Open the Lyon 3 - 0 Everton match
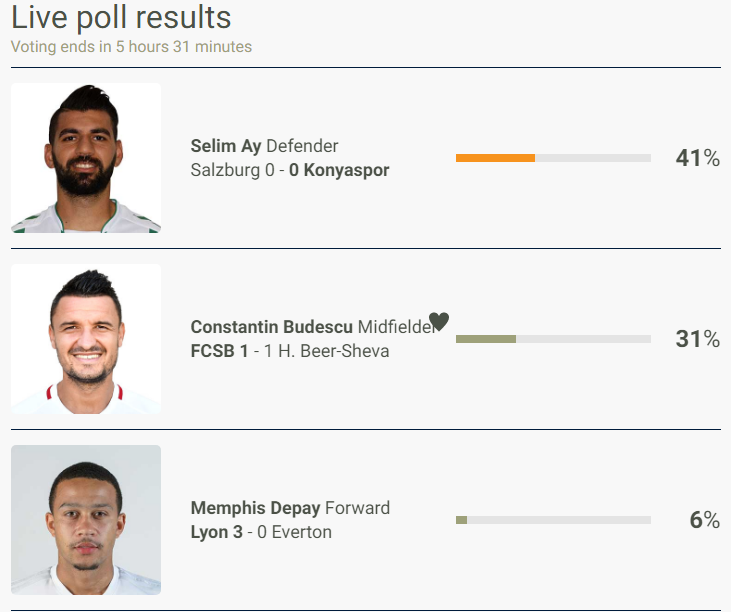The width and height of the screenshot is (731, 612). click(261, 533)
